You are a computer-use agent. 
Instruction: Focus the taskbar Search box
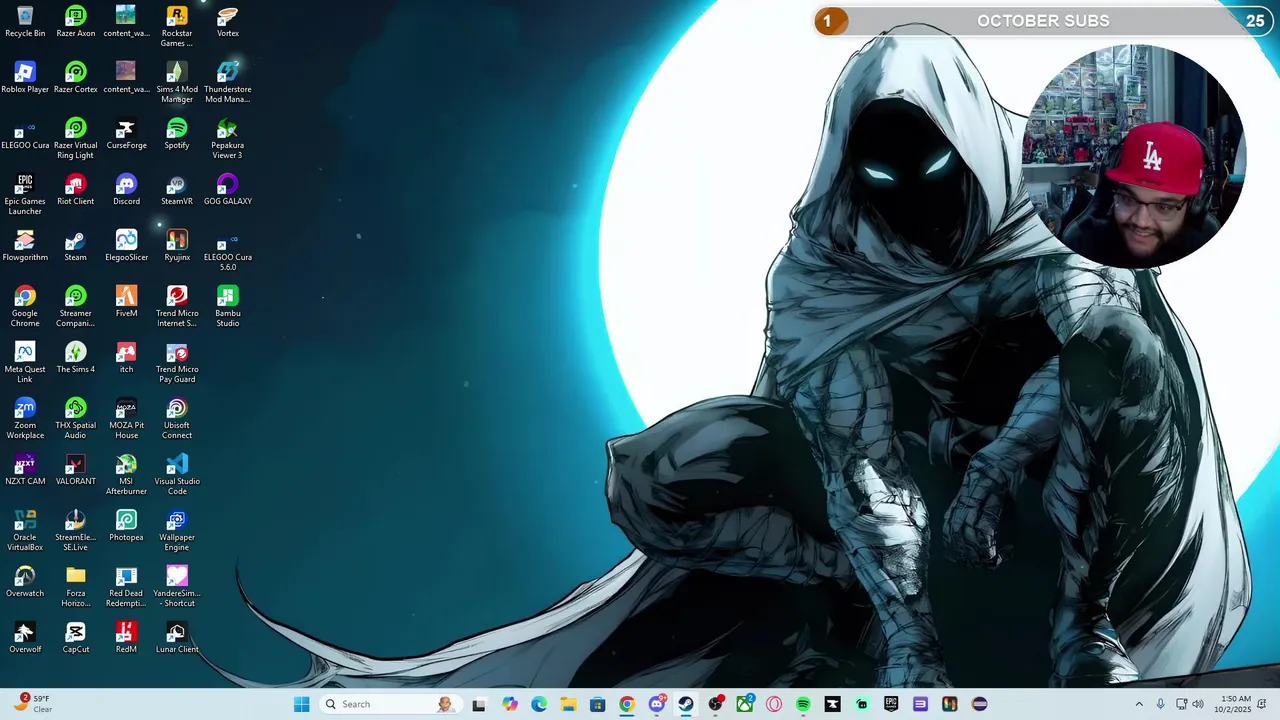(390, 704)
